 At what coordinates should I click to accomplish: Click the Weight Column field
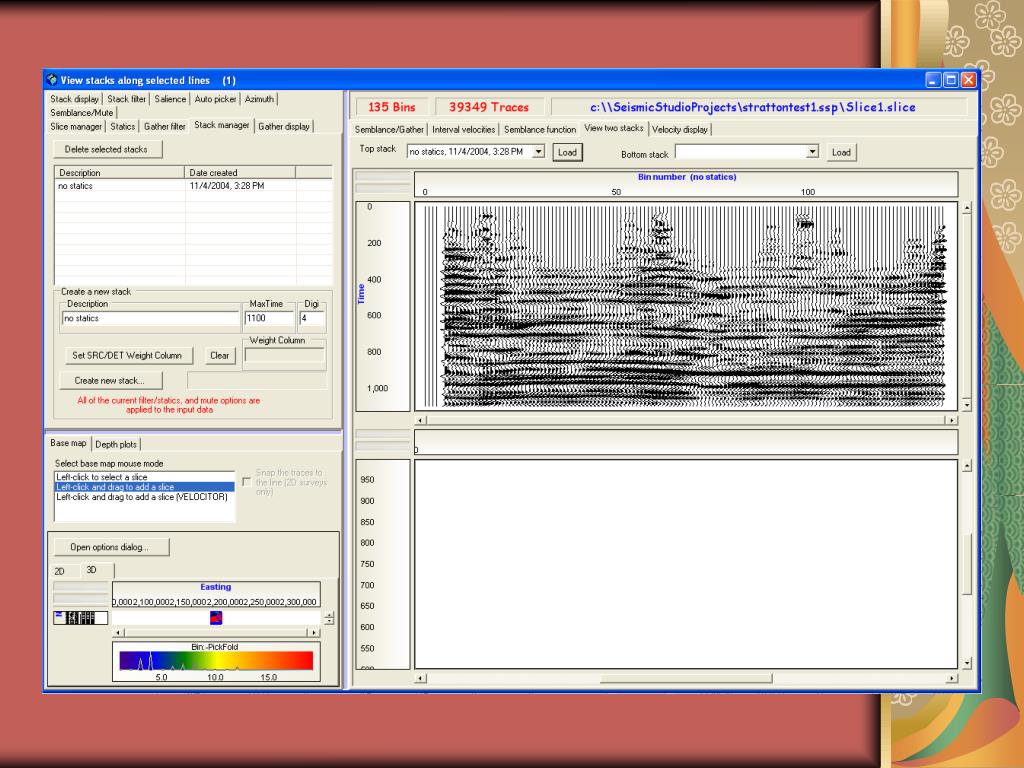coord(284,355)
